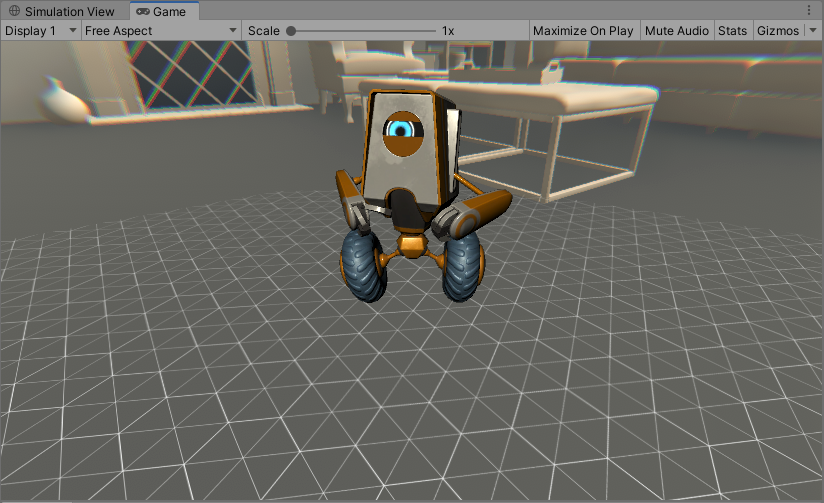This screenshot has height=503, width=824.
Task: Open the three-dot panel options menu
Action: tap(809, 10)
